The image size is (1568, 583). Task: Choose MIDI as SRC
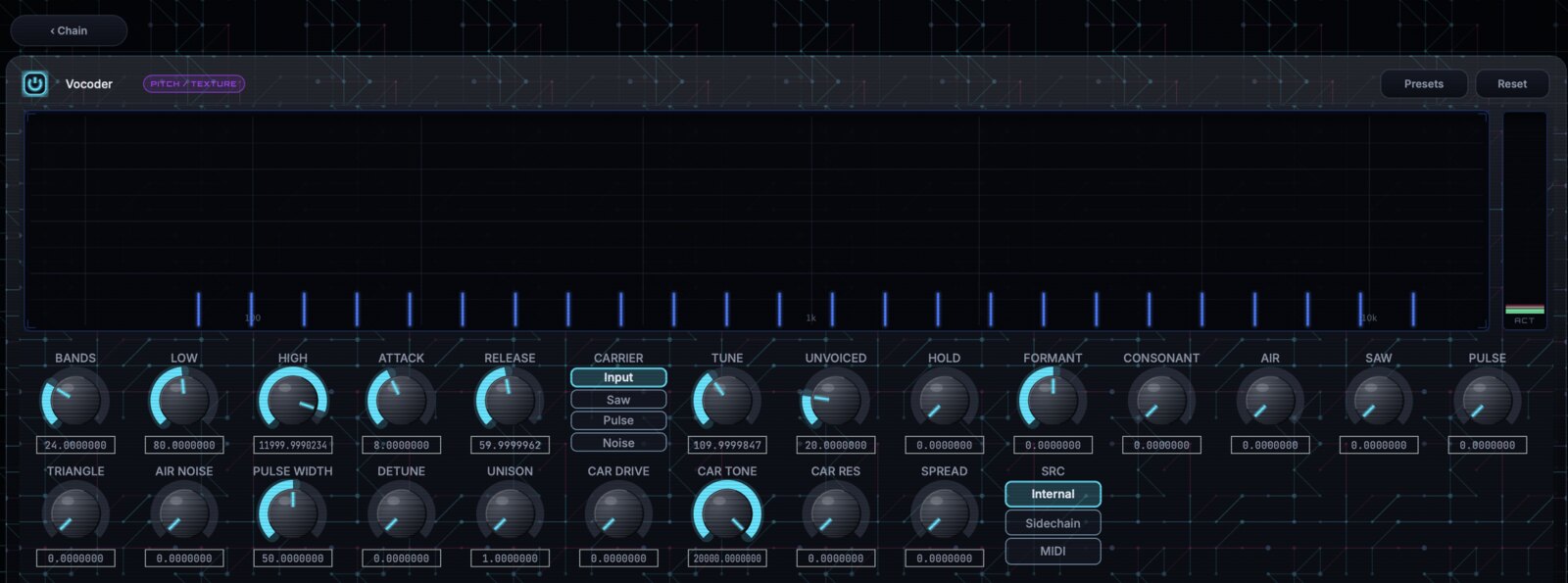(x=1053, y=551)
